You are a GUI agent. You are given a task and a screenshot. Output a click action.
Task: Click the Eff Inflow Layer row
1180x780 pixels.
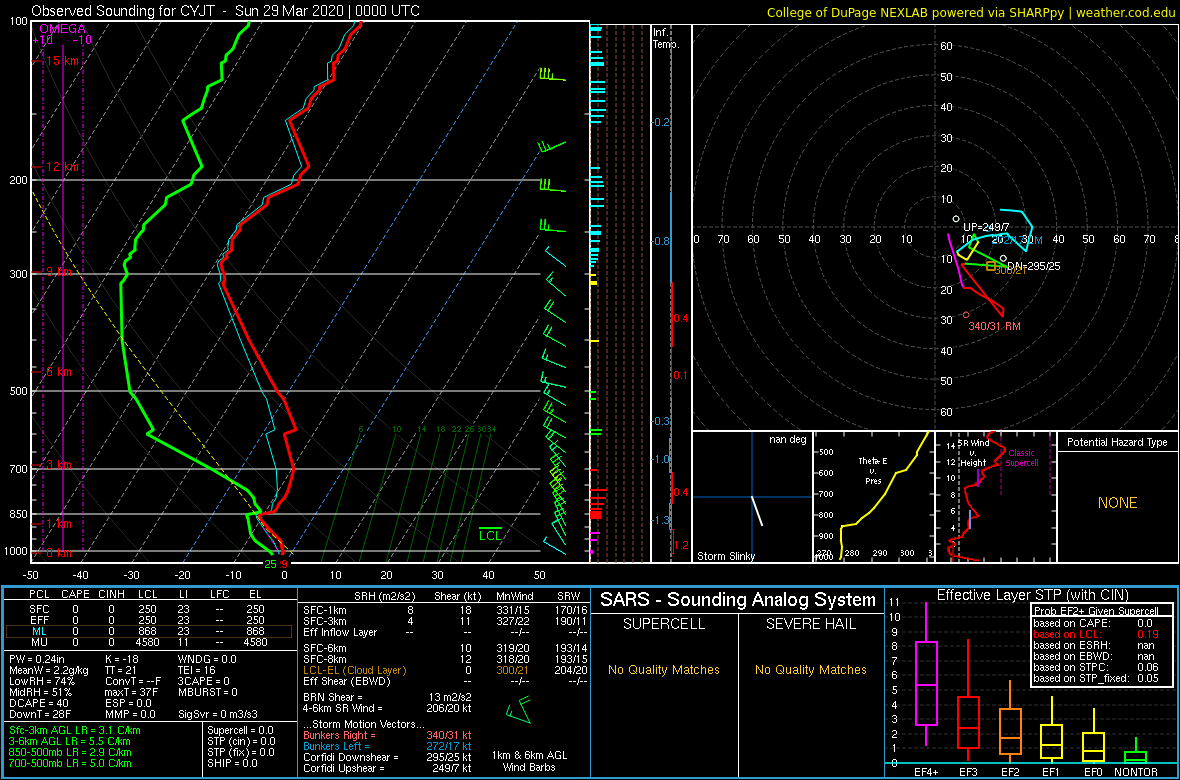click(x=445, y=630)
